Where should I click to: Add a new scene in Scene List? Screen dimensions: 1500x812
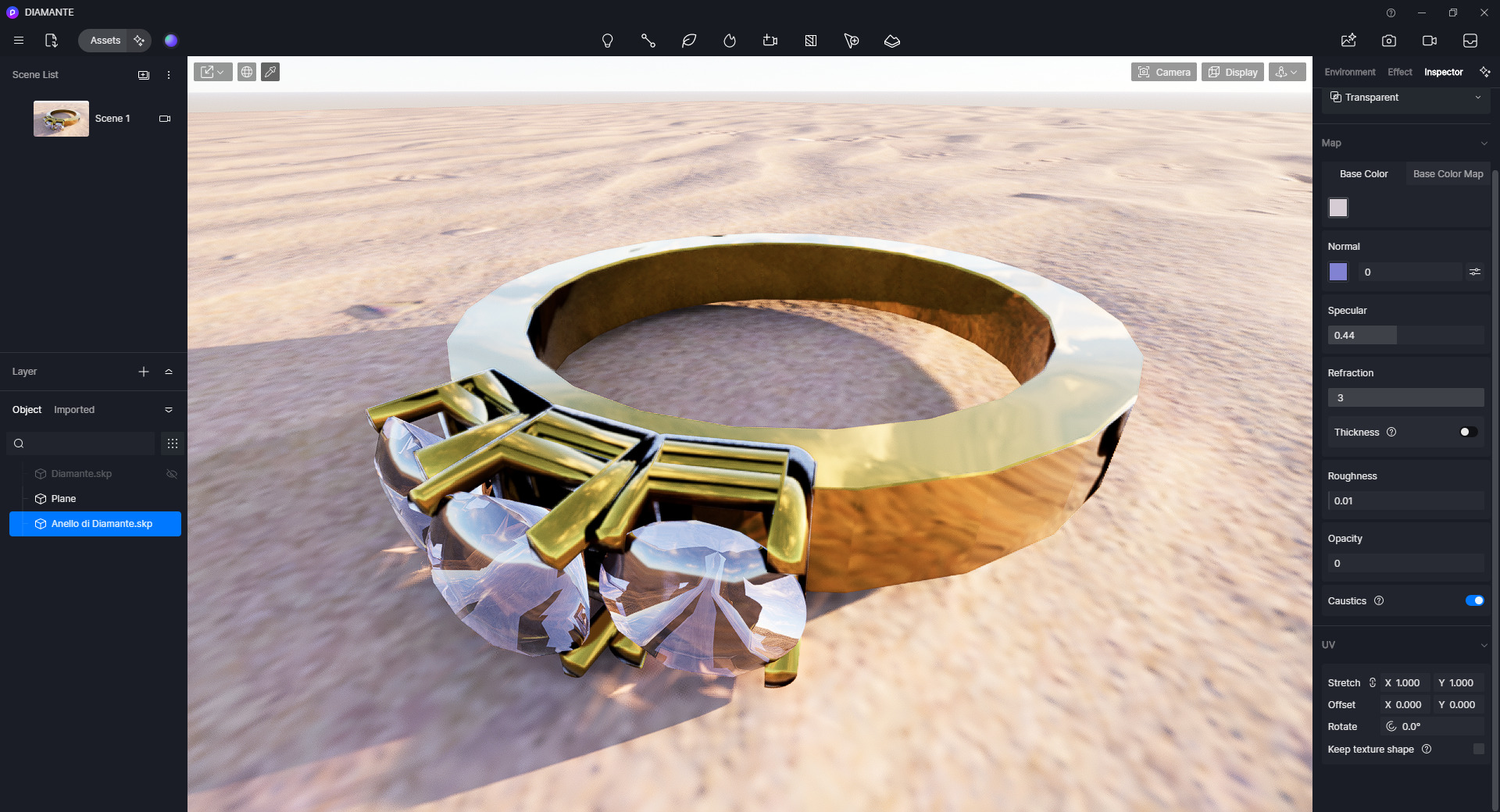pyautogui.click(x=144, y=75)
